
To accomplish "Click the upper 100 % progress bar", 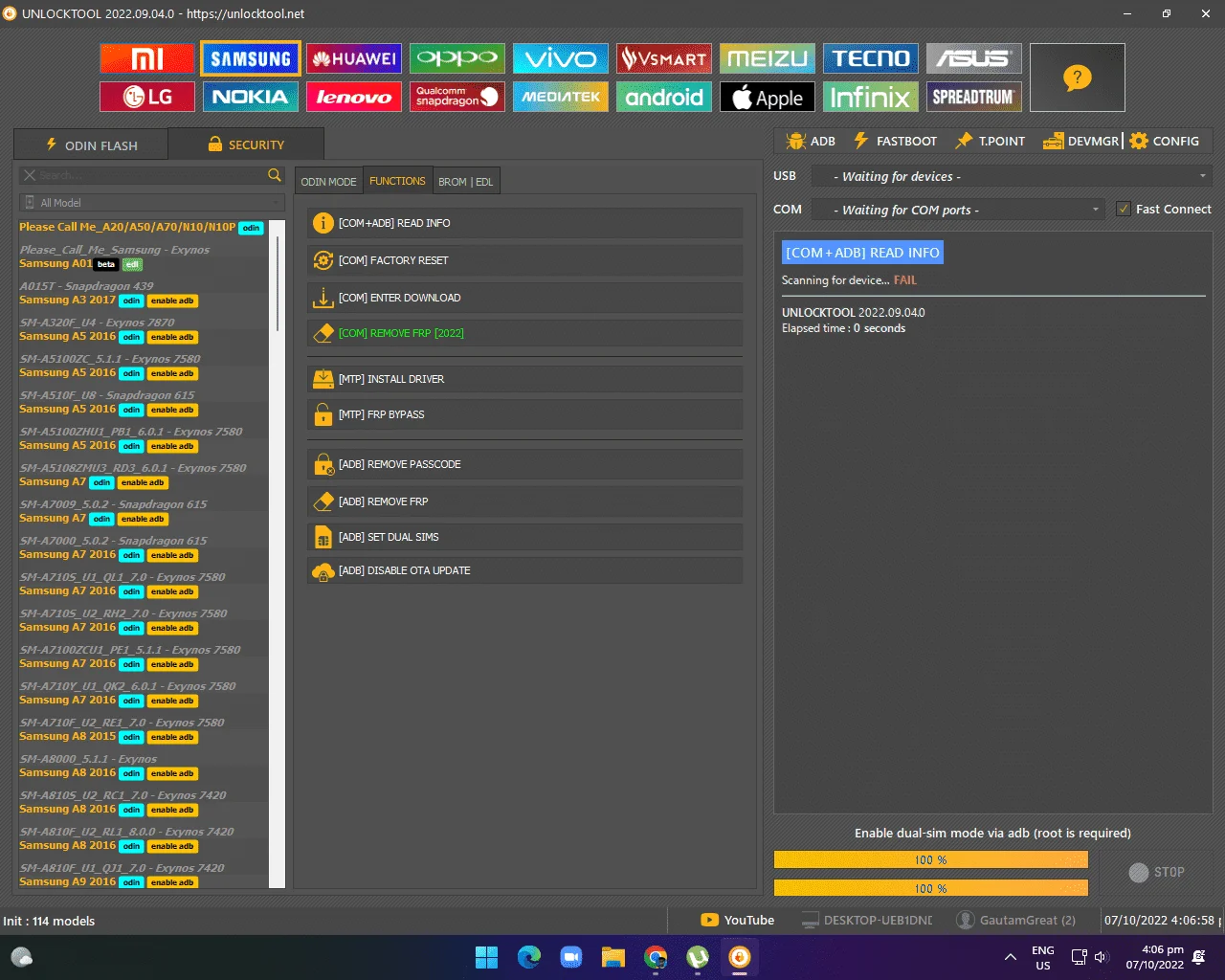I will 930,859.
